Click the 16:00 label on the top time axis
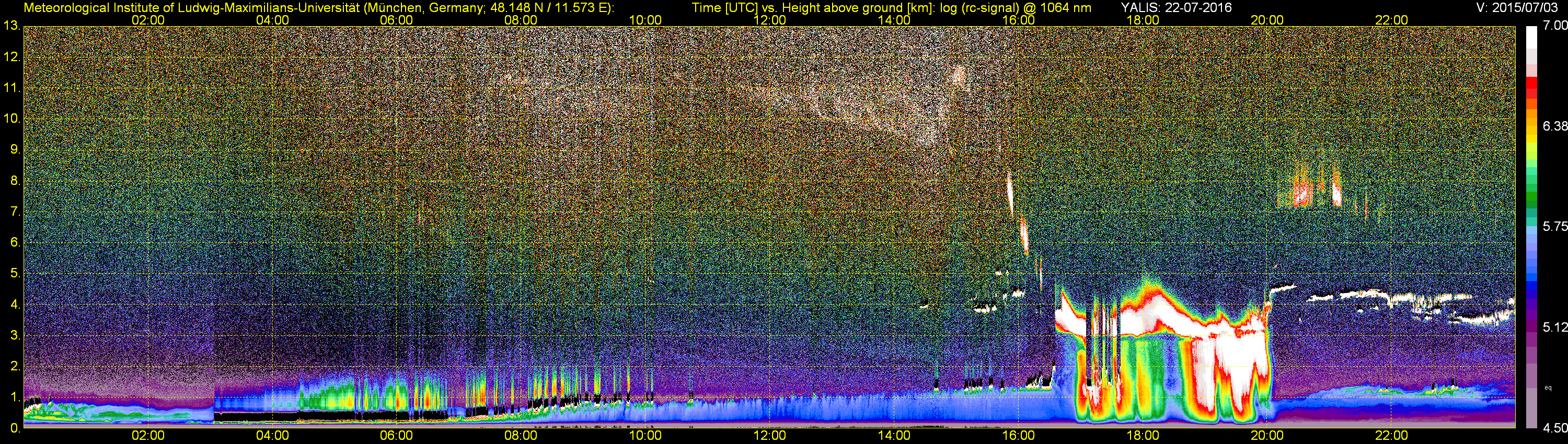1568x444 pixels. click(x=1018, y=20)
